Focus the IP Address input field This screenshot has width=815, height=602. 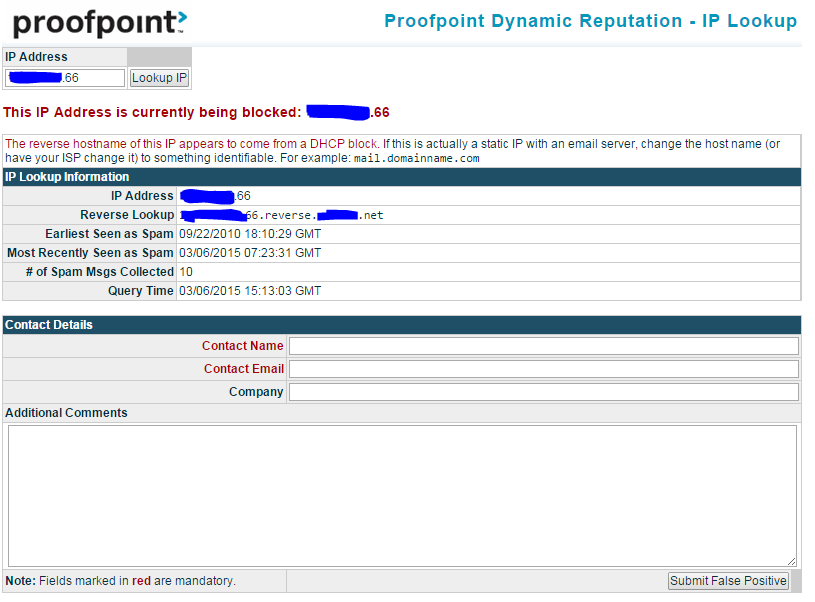[x=65, y=78]
